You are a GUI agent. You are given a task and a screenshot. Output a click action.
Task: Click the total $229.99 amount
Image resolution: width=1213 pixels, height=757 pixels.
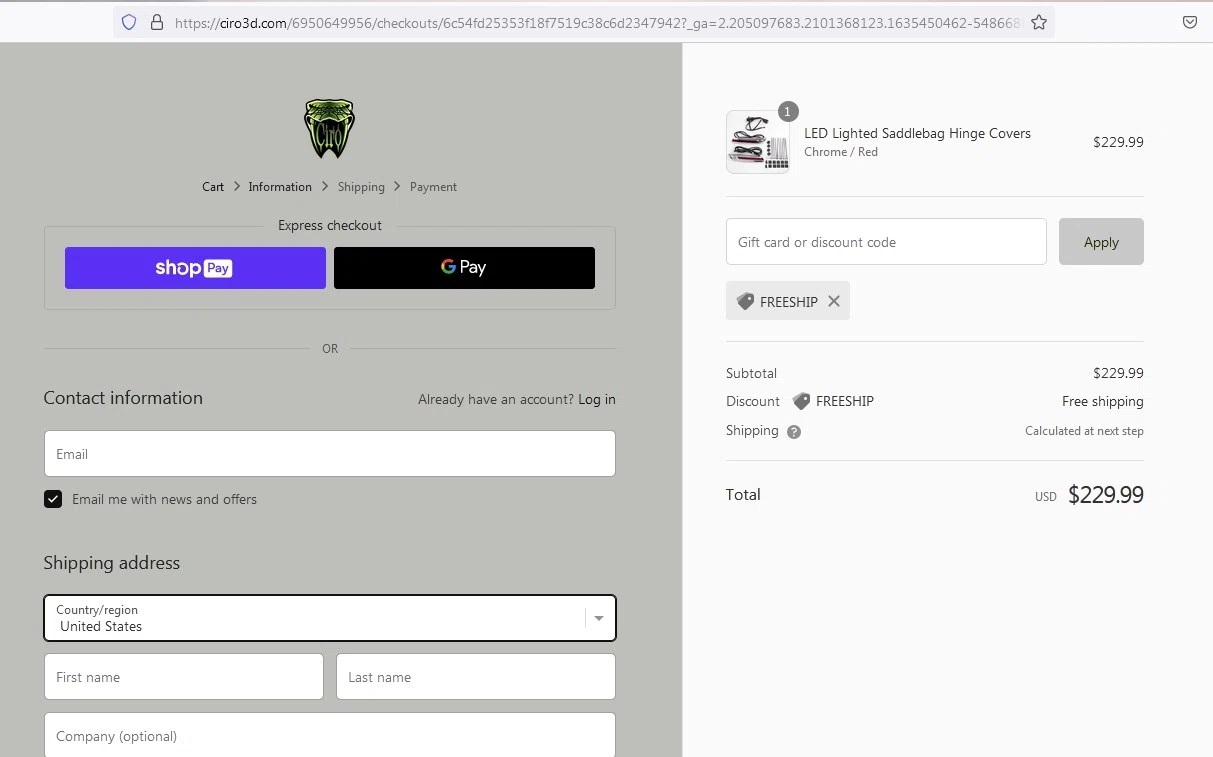(1105, 495)
